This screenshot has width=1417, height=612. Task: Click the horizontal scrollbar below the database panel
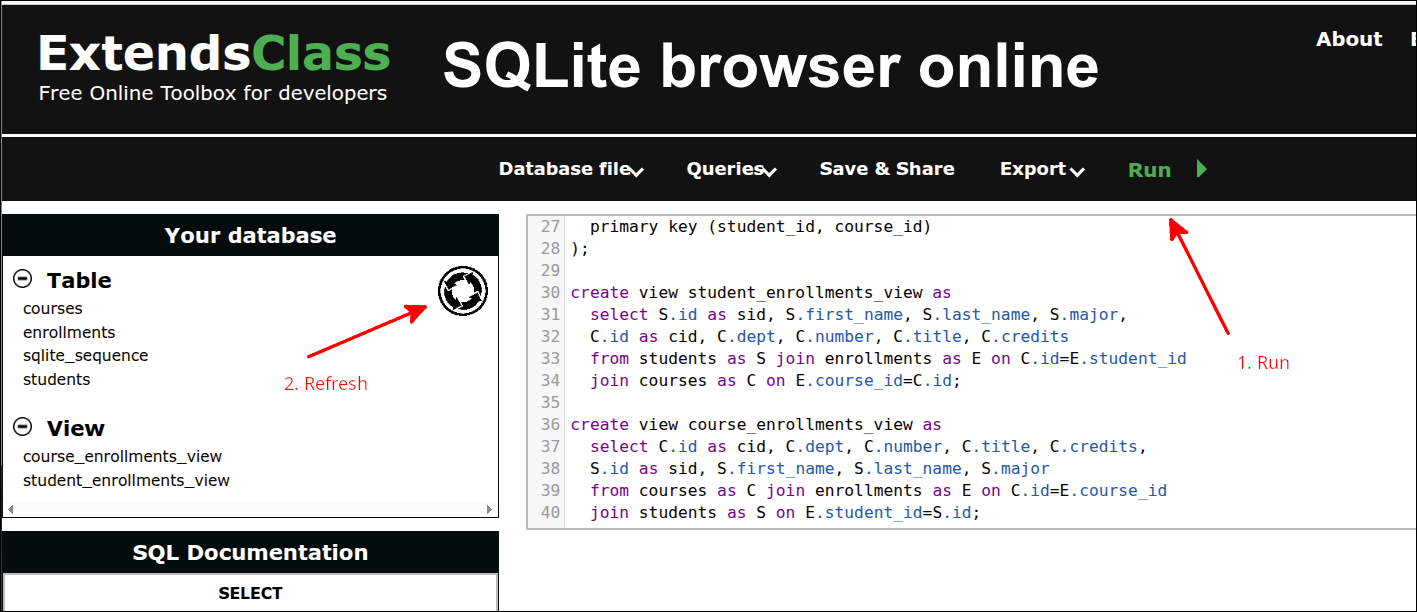click(x=250, y=511)
